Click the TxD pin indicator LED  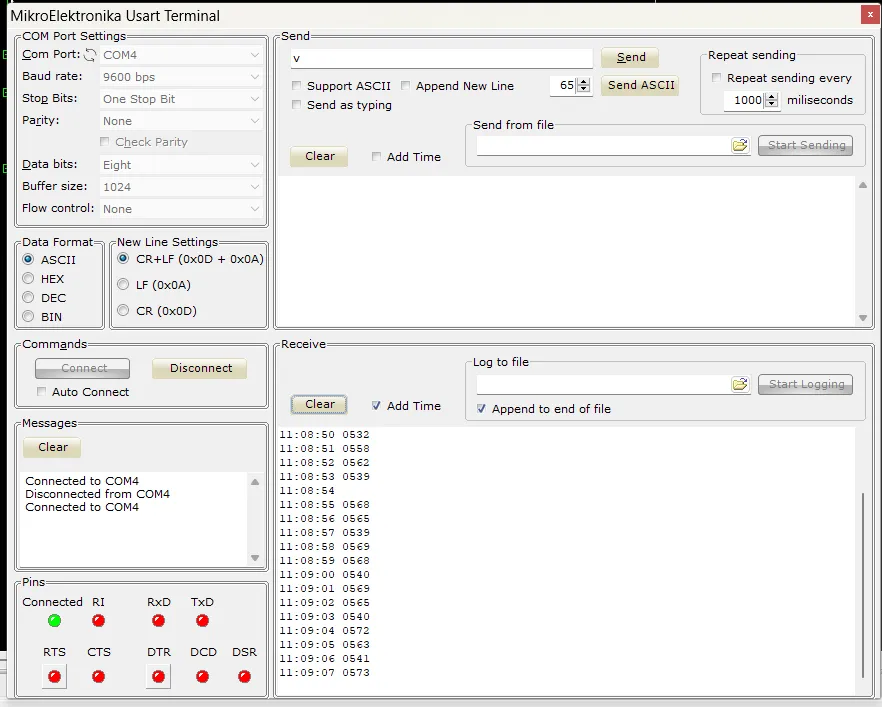(x=202, y=620)
